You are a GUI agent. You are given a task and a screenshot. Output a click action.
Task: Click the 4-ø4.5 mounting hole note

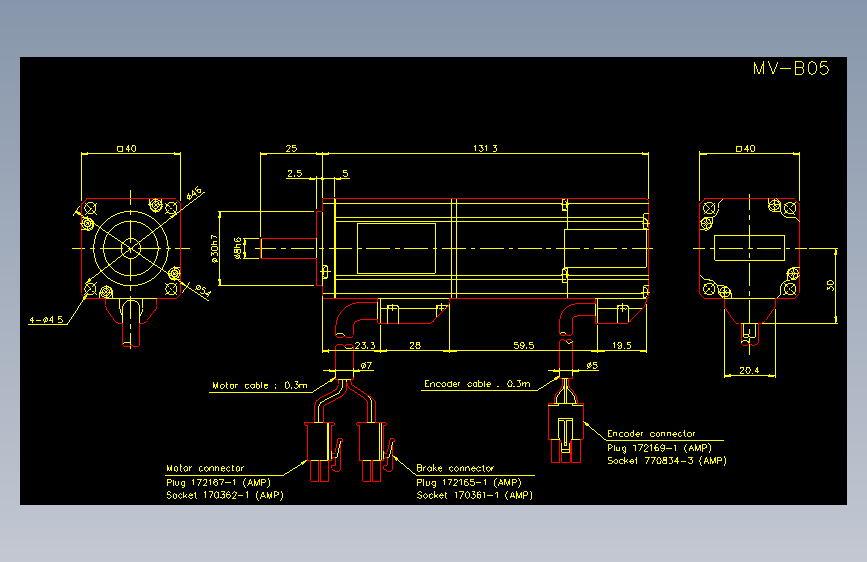pos(46,320)
